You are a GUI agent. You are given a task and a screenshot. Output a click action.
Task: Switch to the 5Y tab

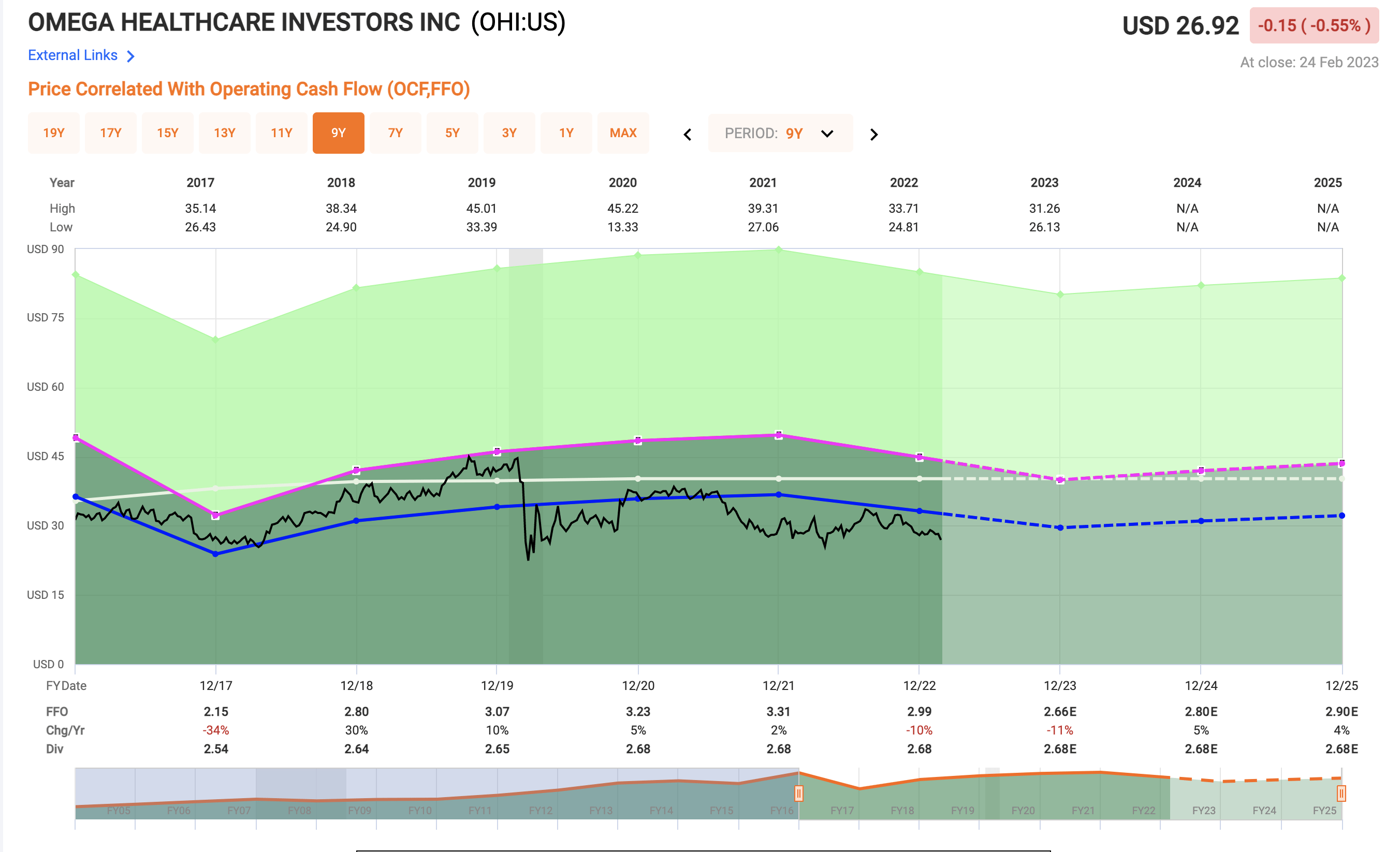tap(453, 133)
